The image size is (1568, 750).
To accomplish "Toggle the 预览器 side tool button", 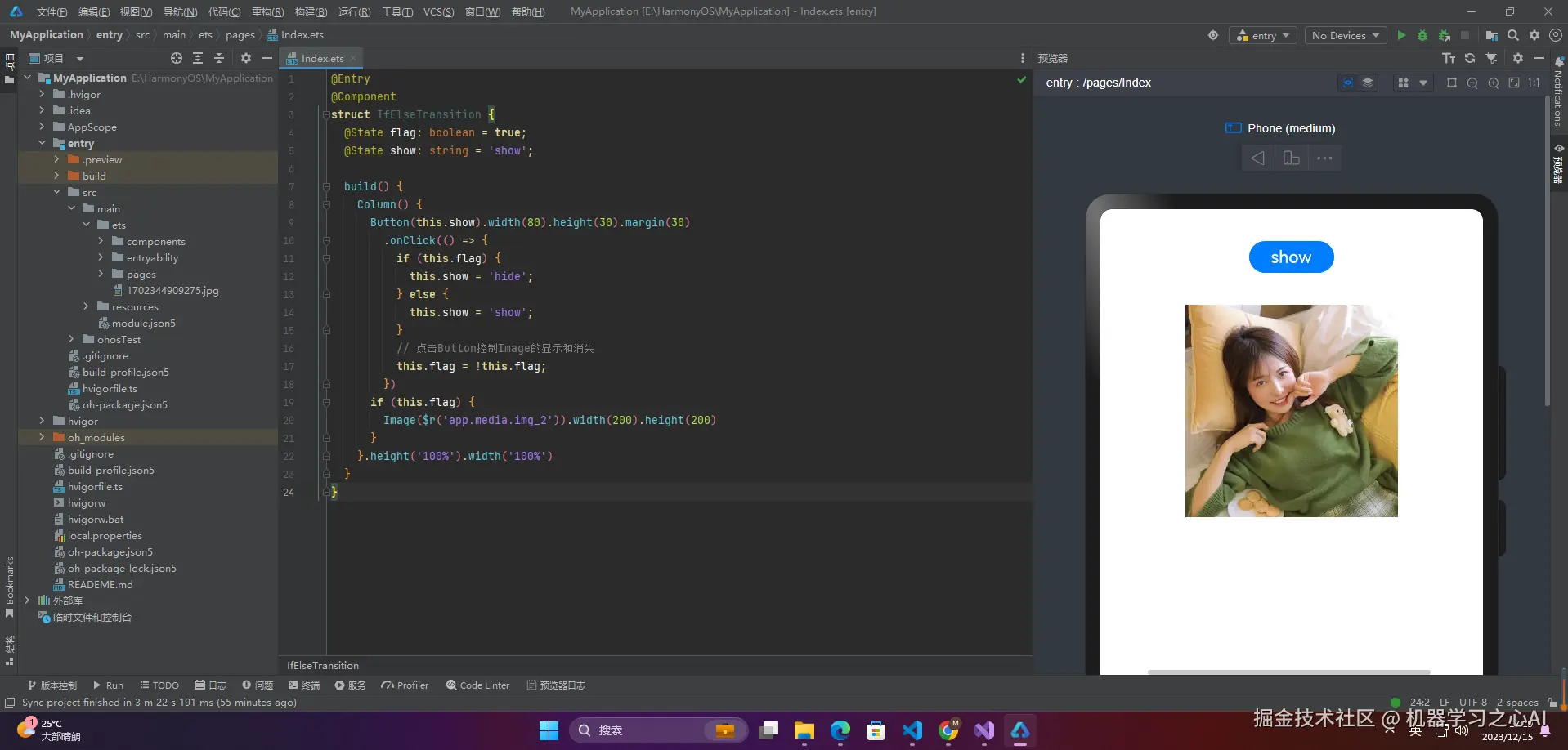I will click(1558, 163).
